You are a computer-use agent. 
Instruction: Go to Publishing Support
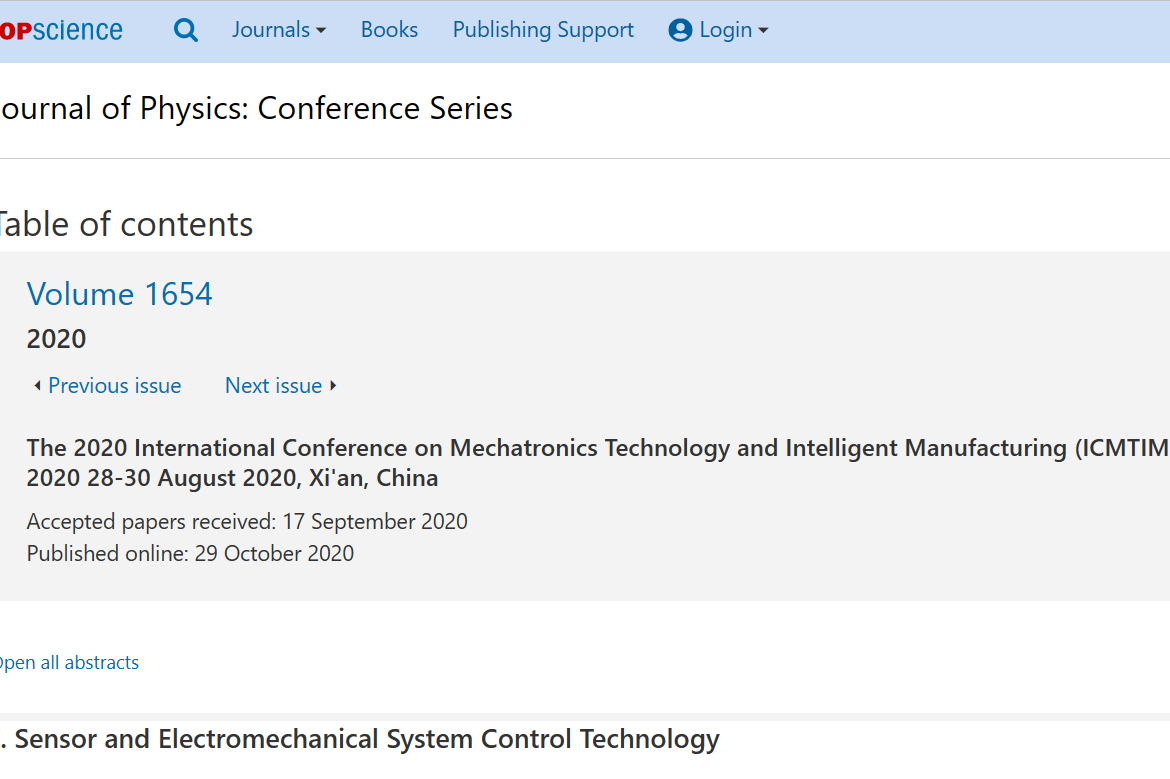pos(543,30)
